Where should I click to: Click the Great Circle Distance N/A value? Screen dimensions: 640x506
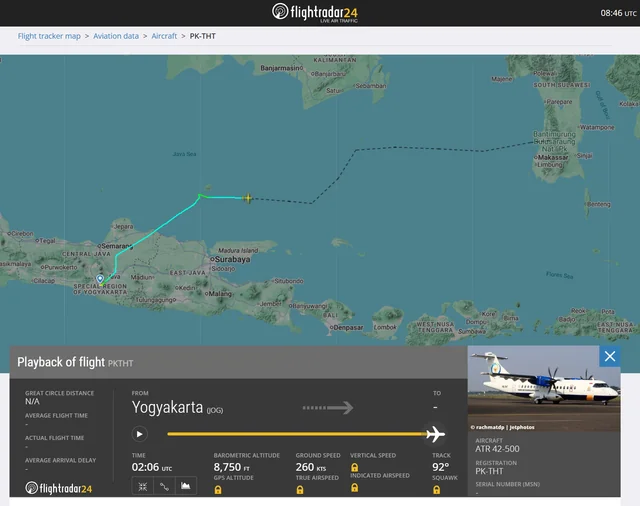click(x=32, y=402)
